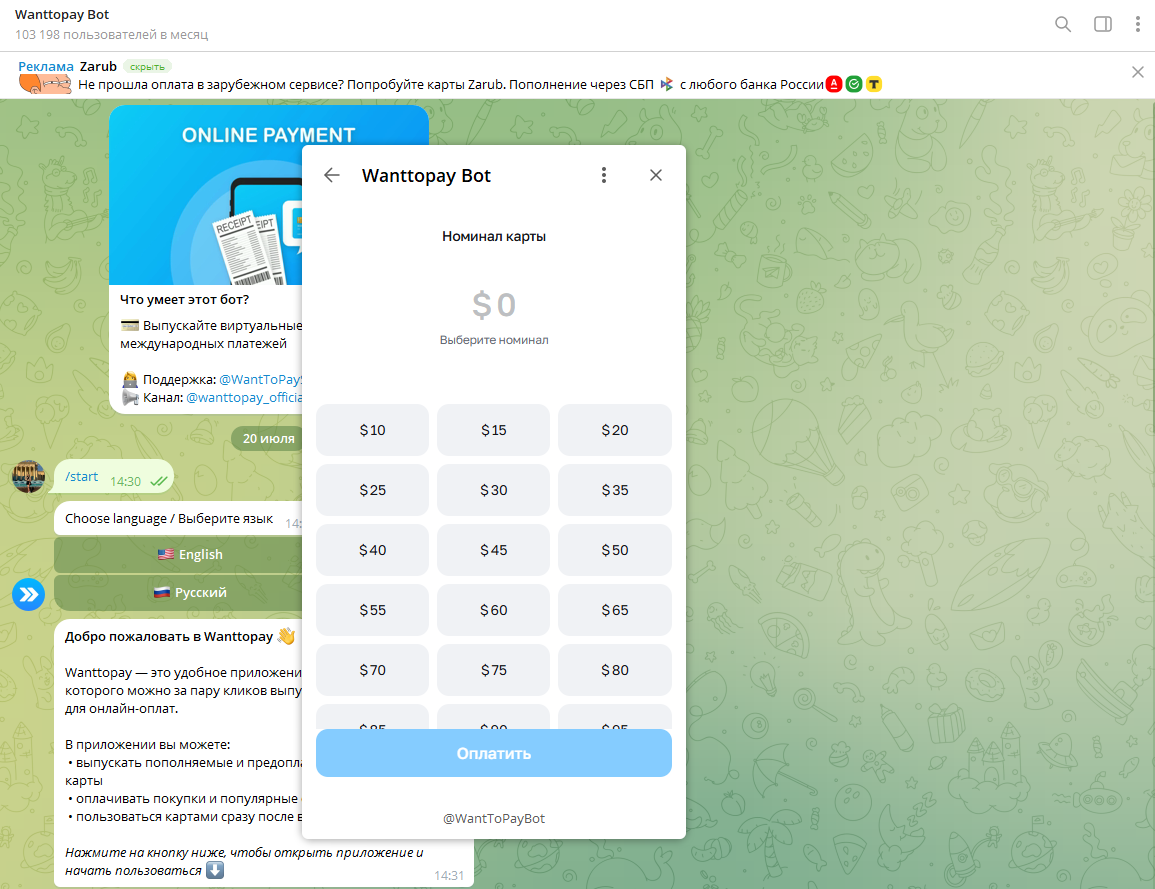The width and height of the screenshot is (1155, 889).
Task: Close the Wanttopay Bot popup
Action: [656, 175]
